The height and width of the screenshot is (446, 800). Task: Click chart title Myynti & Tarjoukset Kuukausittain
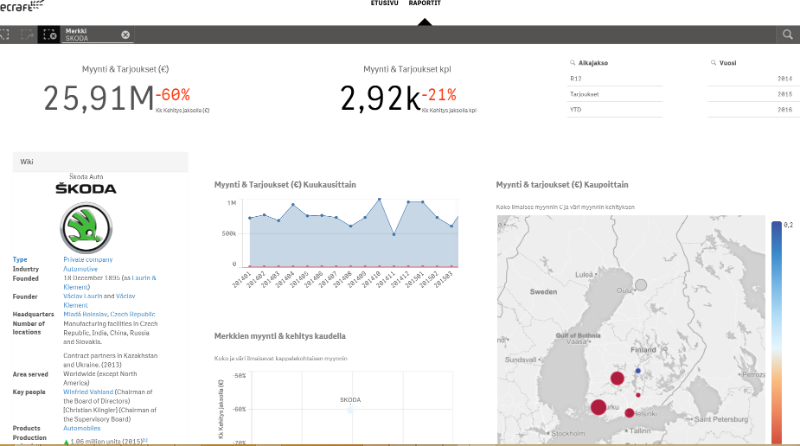tap(285, 185)
